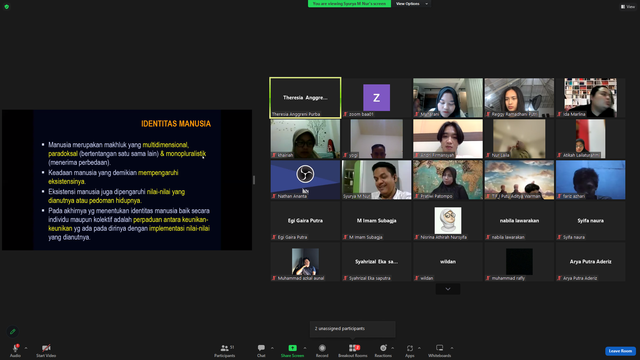Click muted mic icon on yogi
The height and width of the screenshot is (360, 640).
[345, 156]
